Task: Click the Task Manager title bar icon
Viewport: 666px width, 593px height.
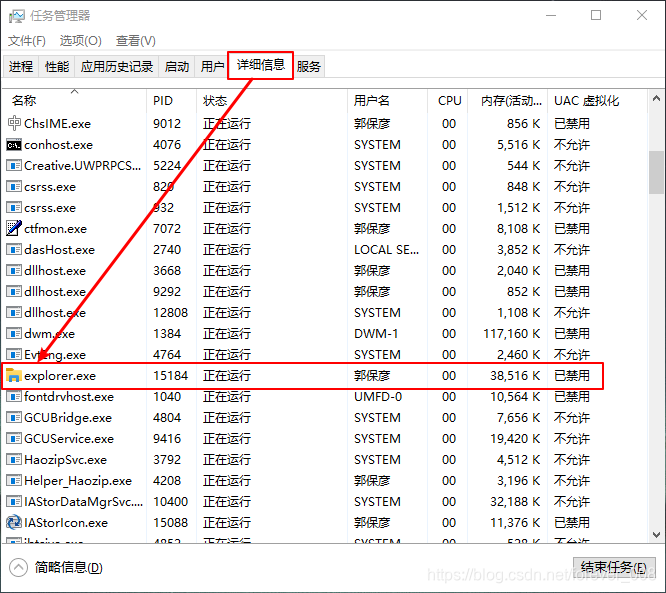Action: [x=17, y=16]
